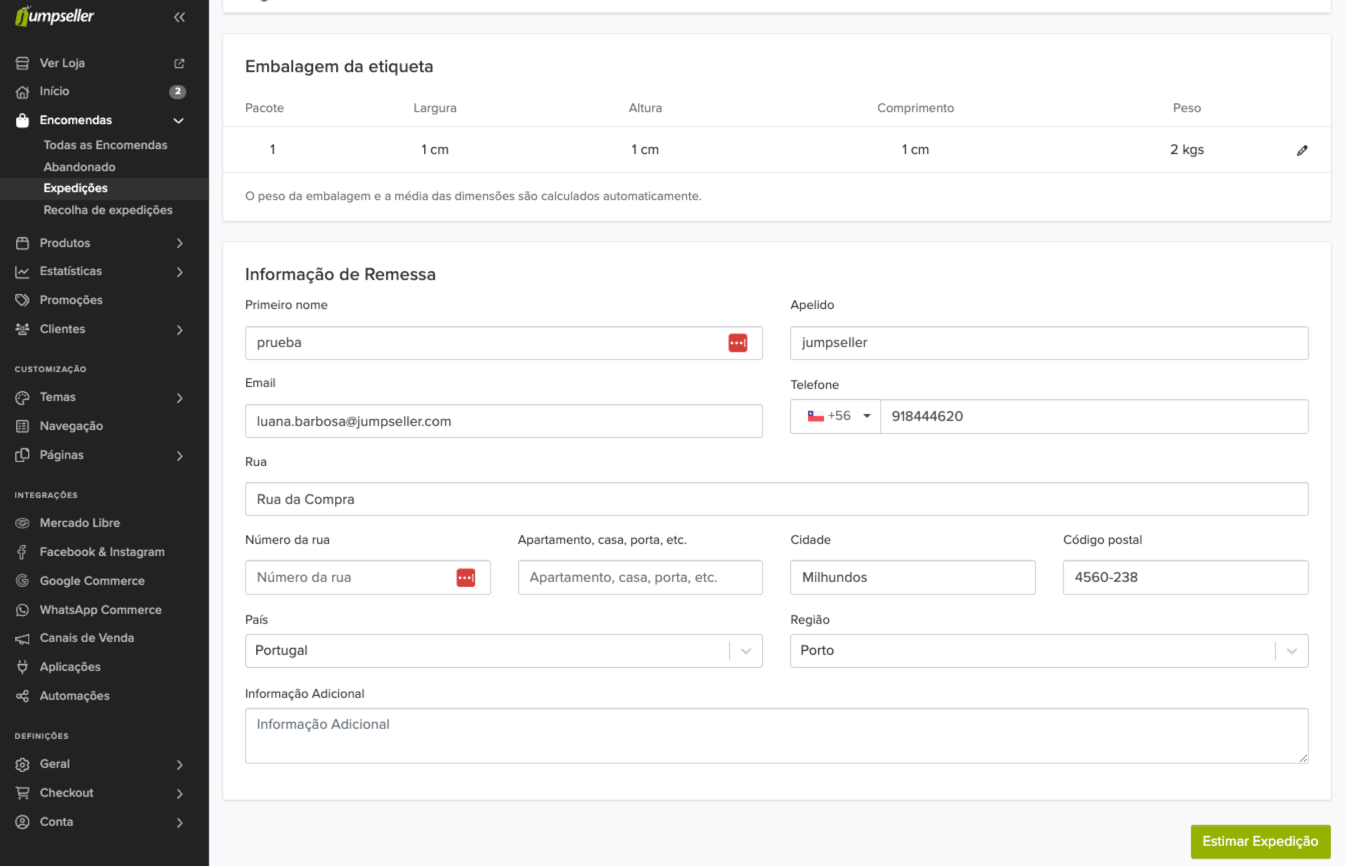Select Expedições submenu item

pyautogui.click(x=75, y=188)
